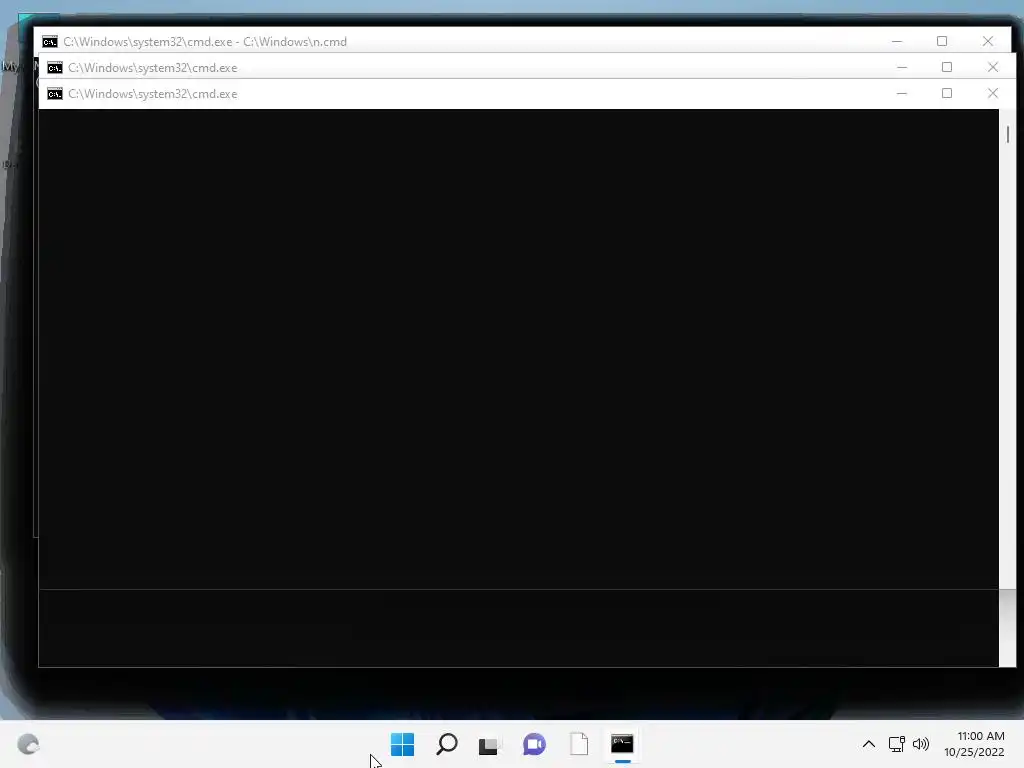Open the clock showing 11:00 AM
Image resolution: width=1024 pixels, height=768 pixels.
(x=974, y=744)
